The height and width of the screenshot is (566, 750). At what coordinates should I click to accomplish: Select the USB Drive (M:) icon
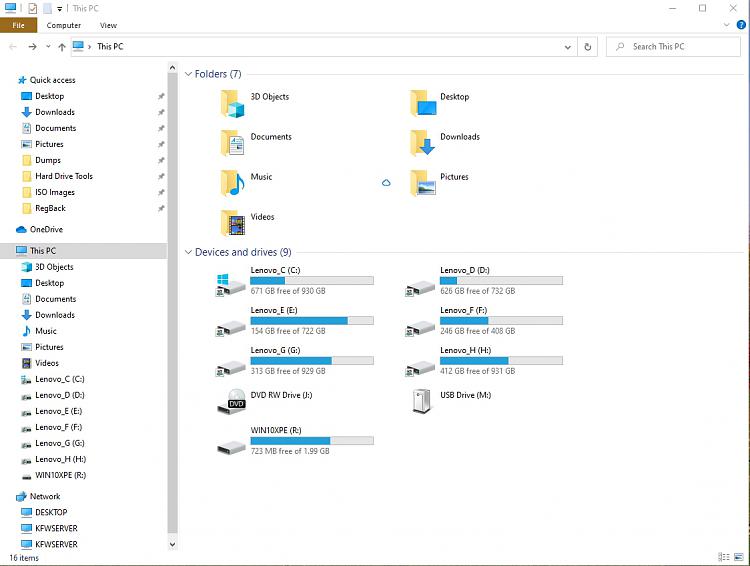(x=421, y=401)
